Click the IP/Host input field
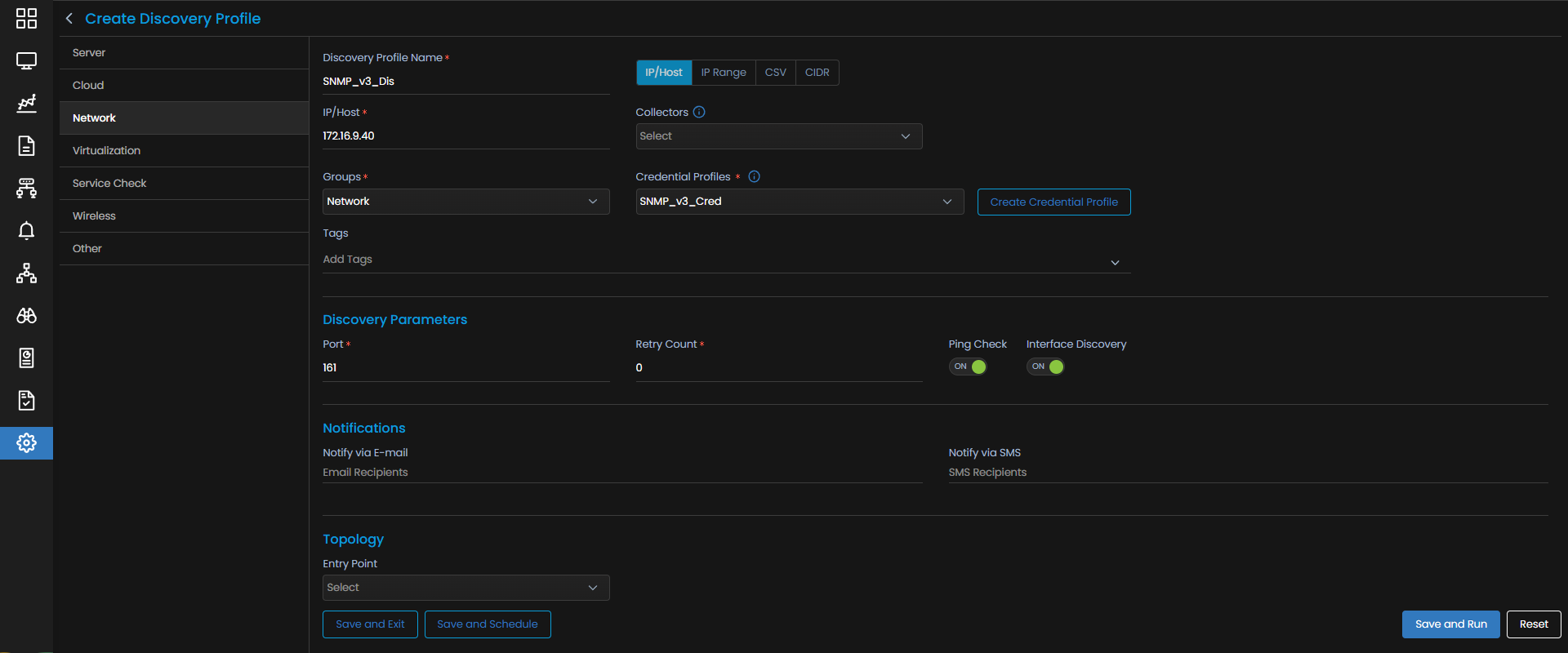The width and height of the screenshot is (1568, 653). (x=466, y=136)
